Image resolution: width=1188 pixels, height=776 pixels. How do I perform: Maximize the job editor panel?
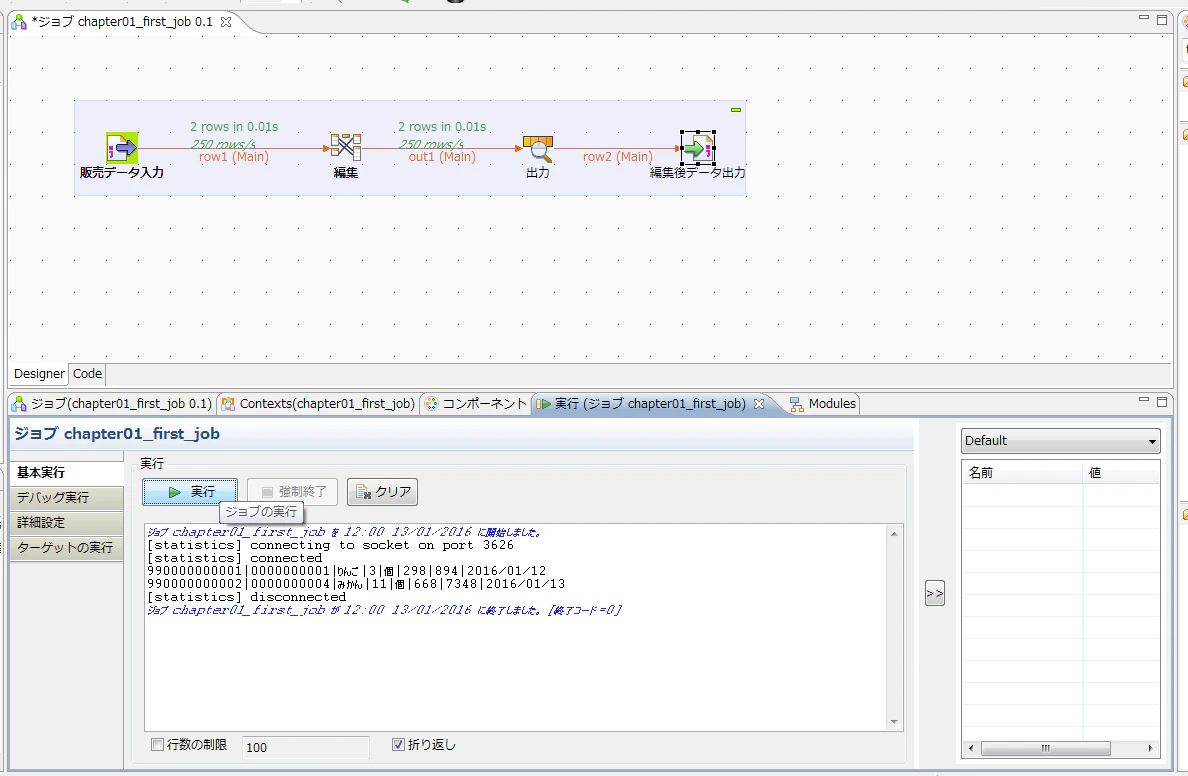1162,20
